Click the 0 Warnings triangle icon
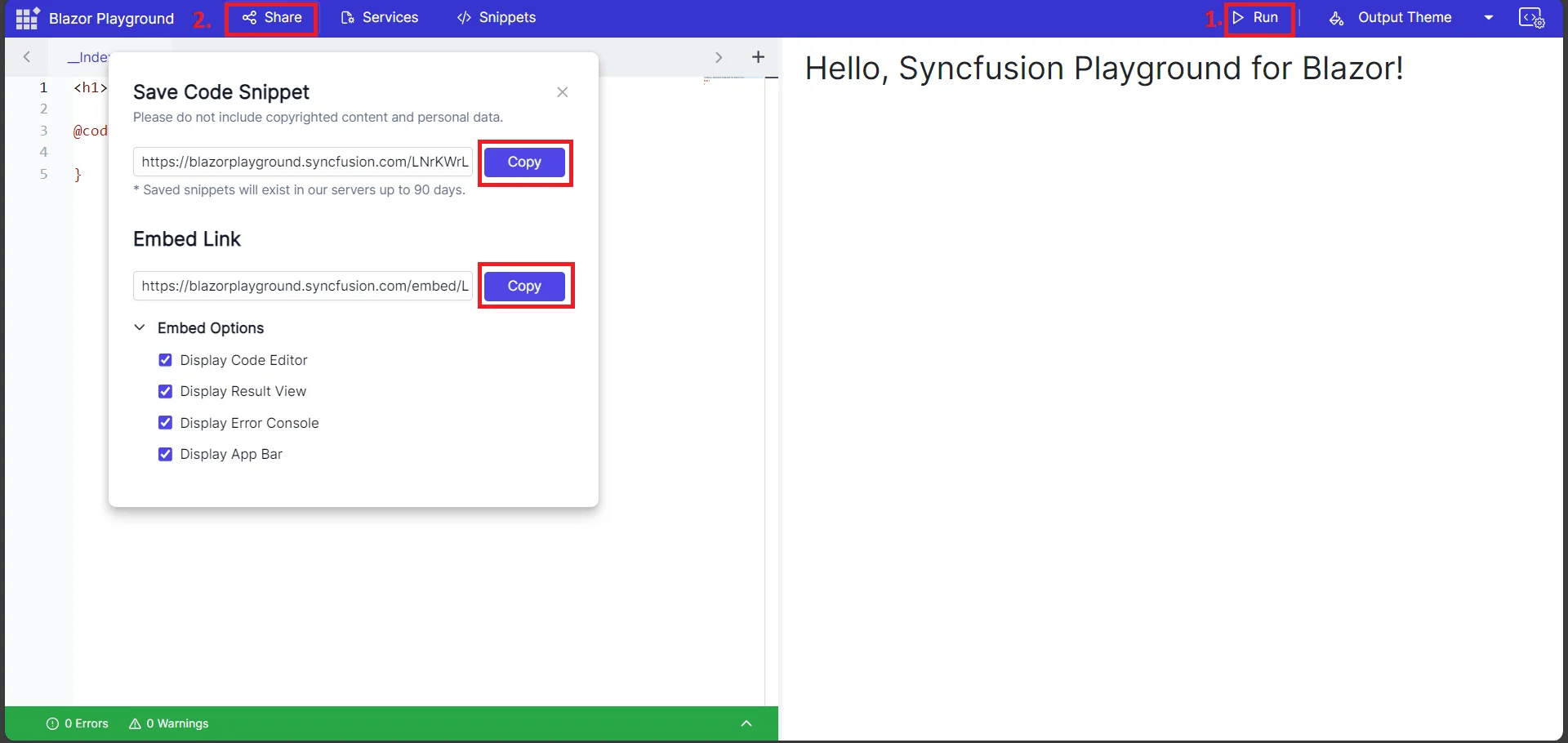This screenshot has height=743, width=1568. click(135, 723)
